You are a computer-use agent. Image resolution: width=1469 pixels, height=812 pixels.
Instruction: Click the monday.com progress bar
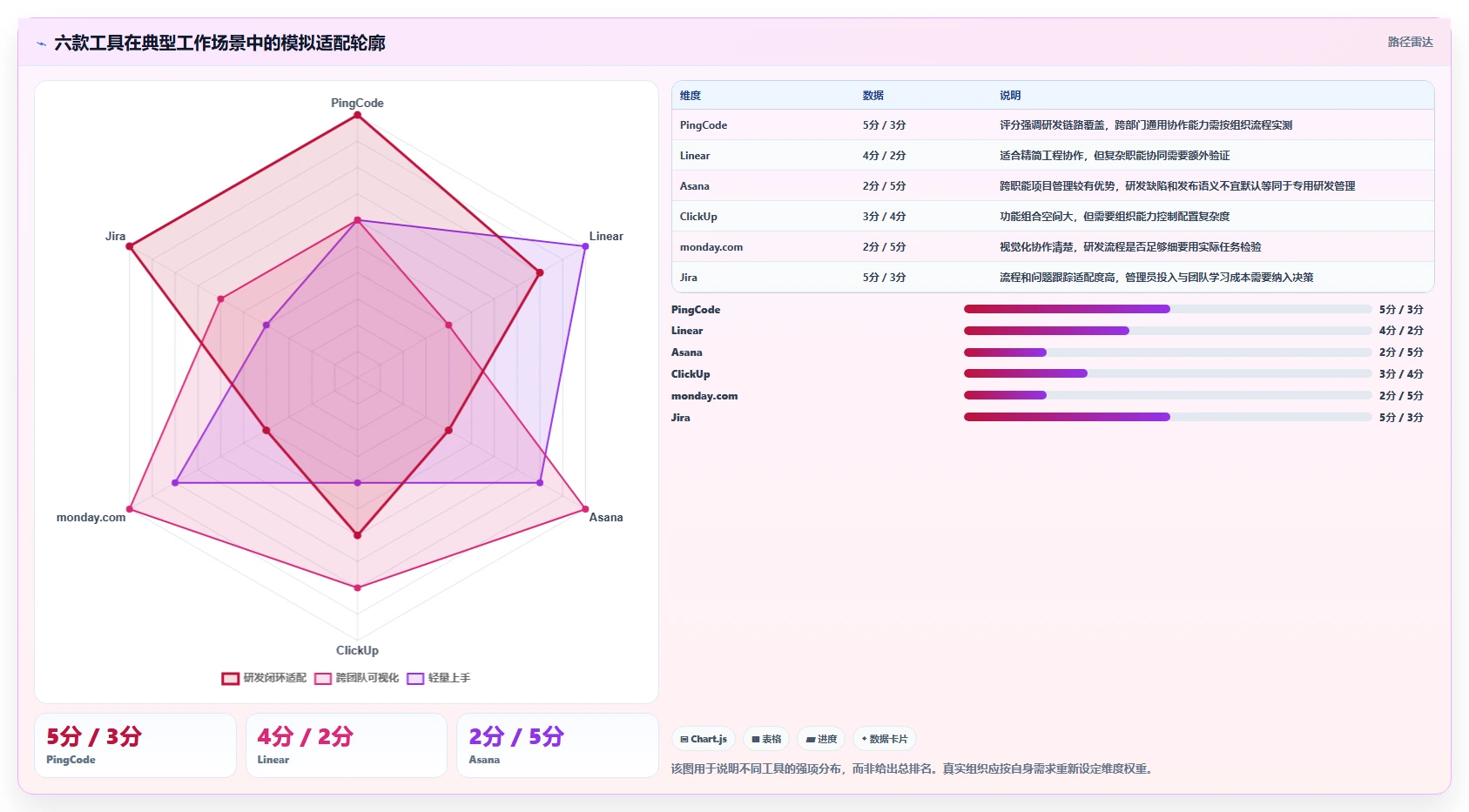click(1168, 395)
